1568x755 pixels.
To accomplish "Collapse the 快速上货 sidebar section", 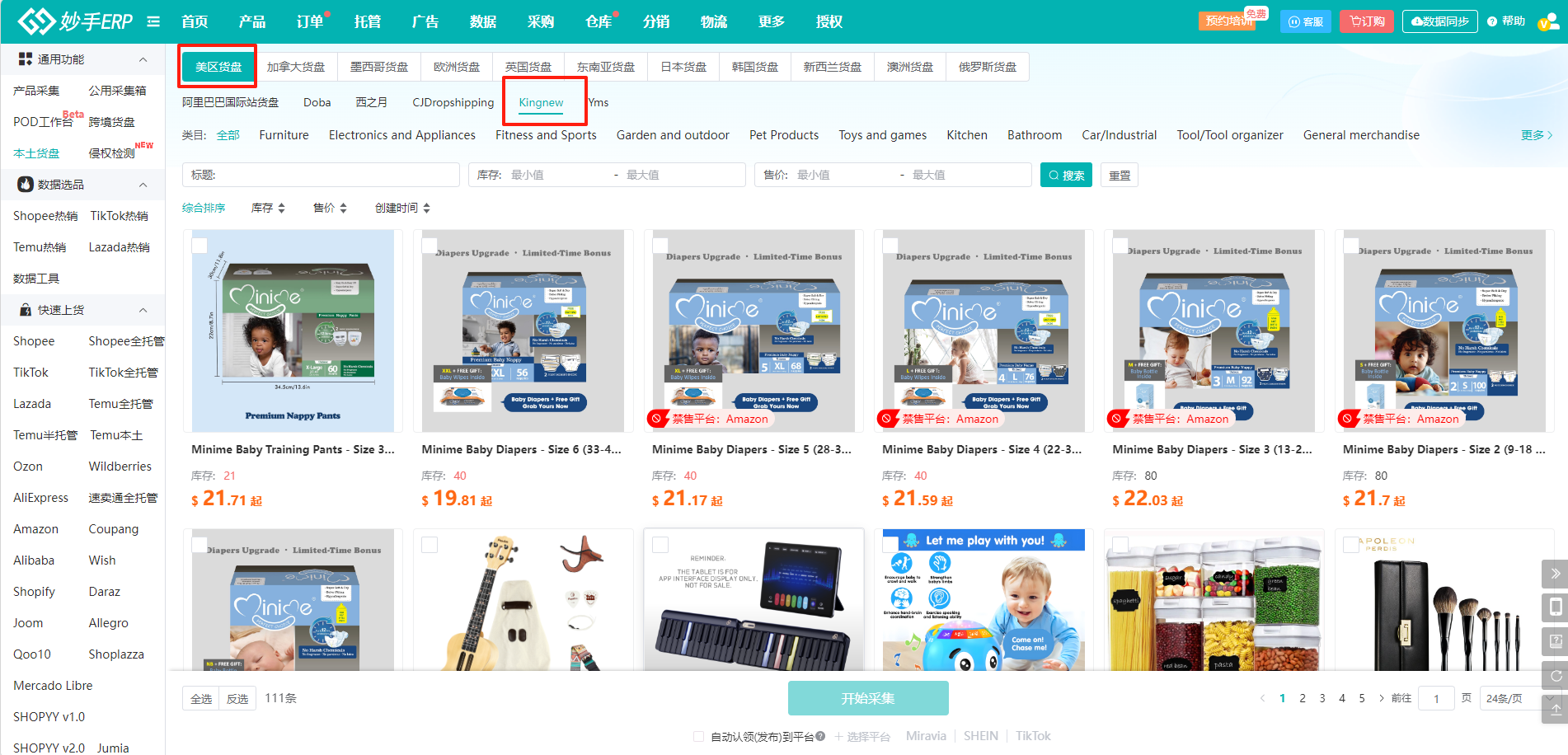I will [143, 310].
